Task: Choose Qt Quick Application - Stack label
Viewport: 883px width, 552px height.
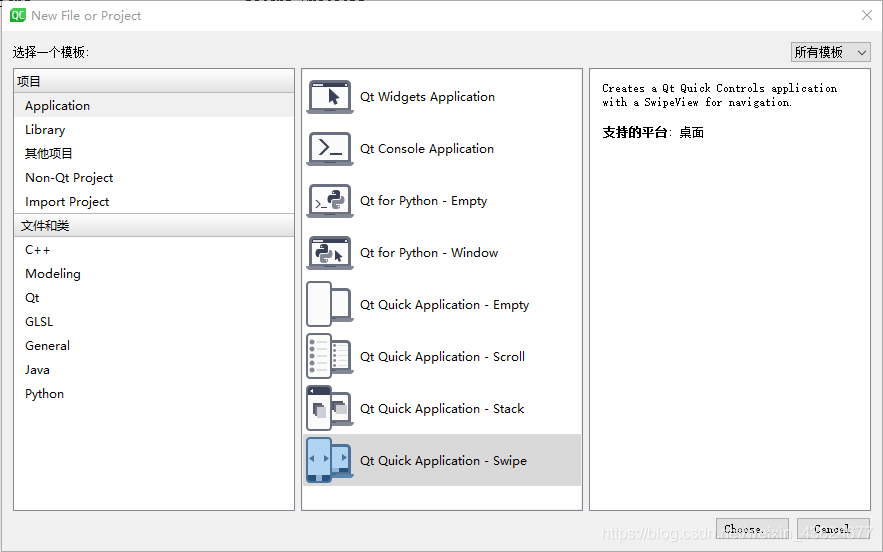Action: tap(442, 408)
